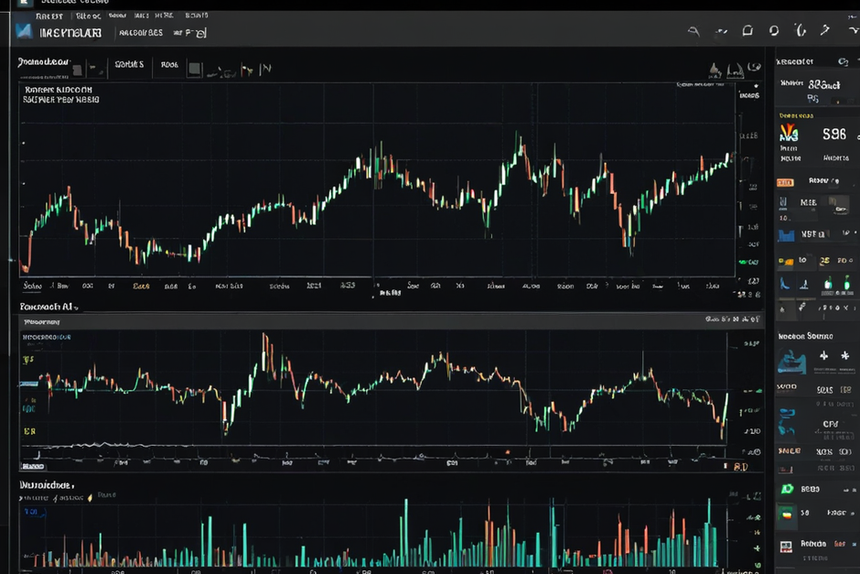Click the teal thumbnail image in the sidebar
This screenshot has width=860, height=574.
click(791, 363)
